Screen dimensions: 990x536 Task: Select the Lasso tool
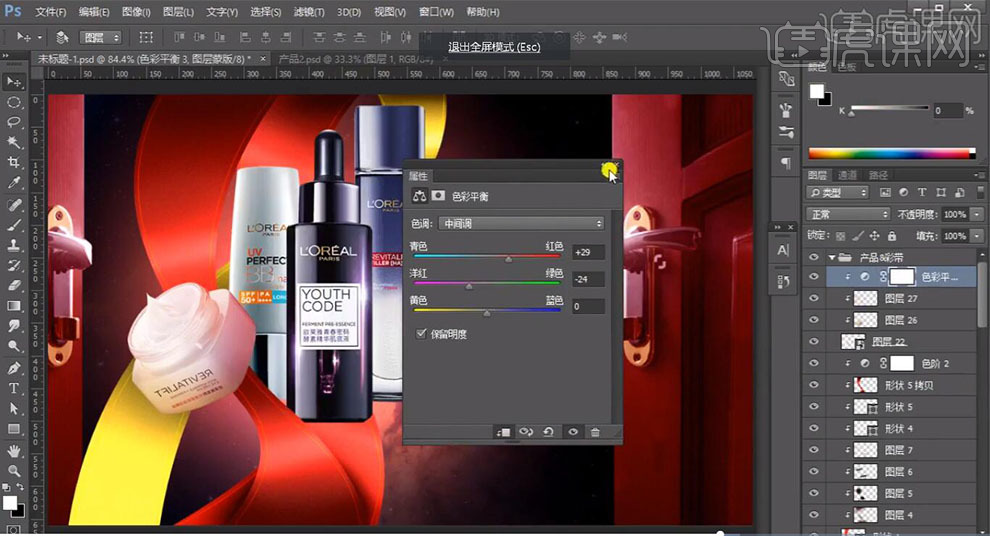tap(13, 122)
